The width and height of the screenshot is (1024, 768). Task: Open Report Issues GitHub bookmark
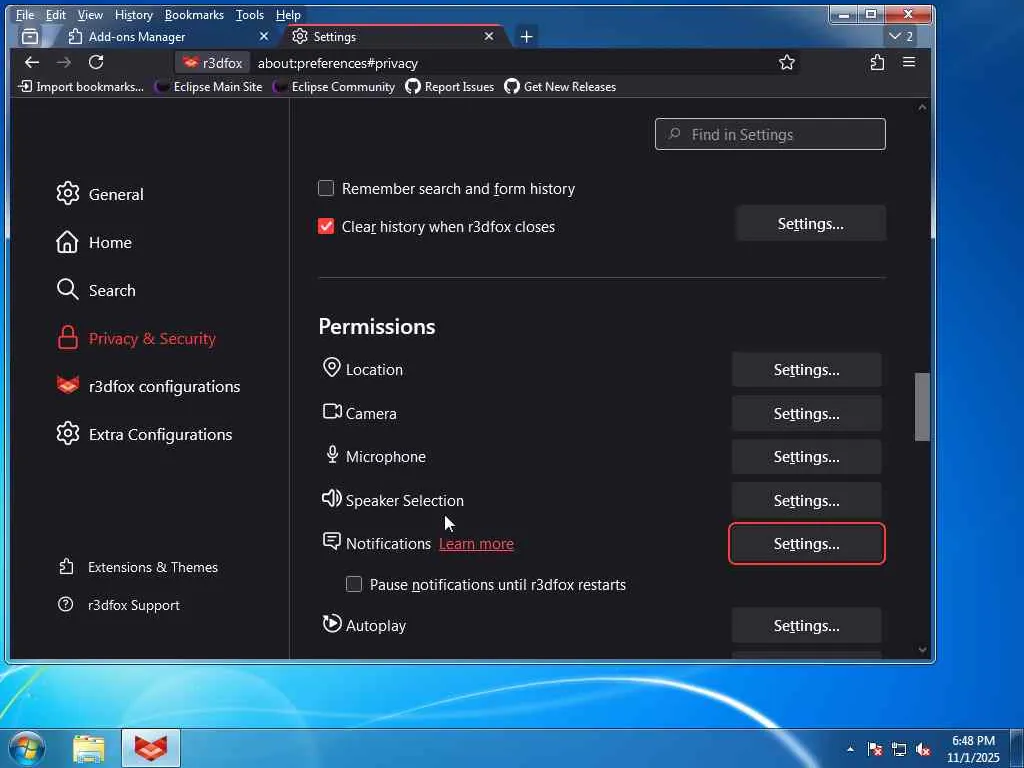click(449, 87)
